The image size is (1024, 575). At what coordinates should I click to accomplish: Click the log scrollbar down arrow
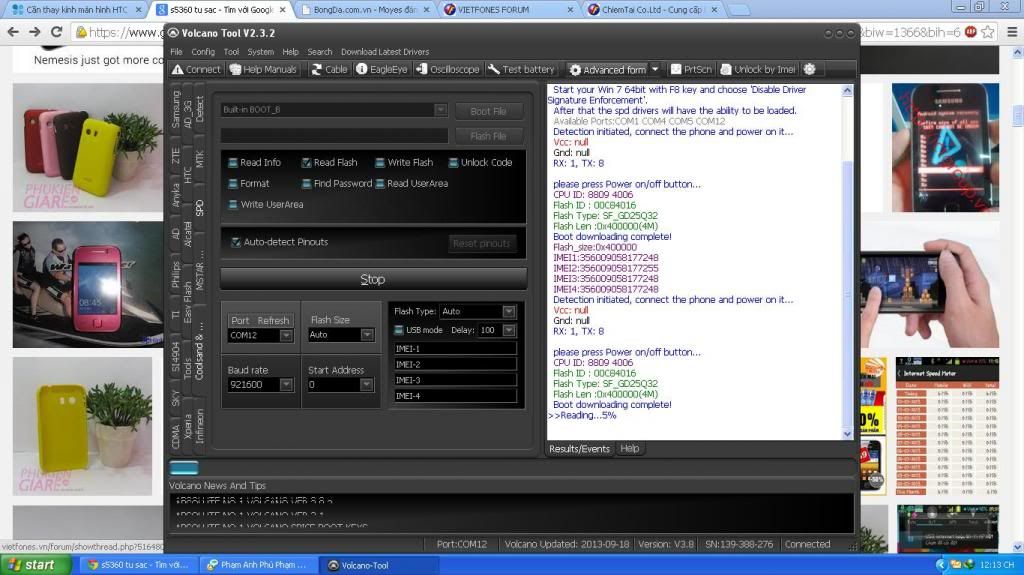(x=848, y=434)
